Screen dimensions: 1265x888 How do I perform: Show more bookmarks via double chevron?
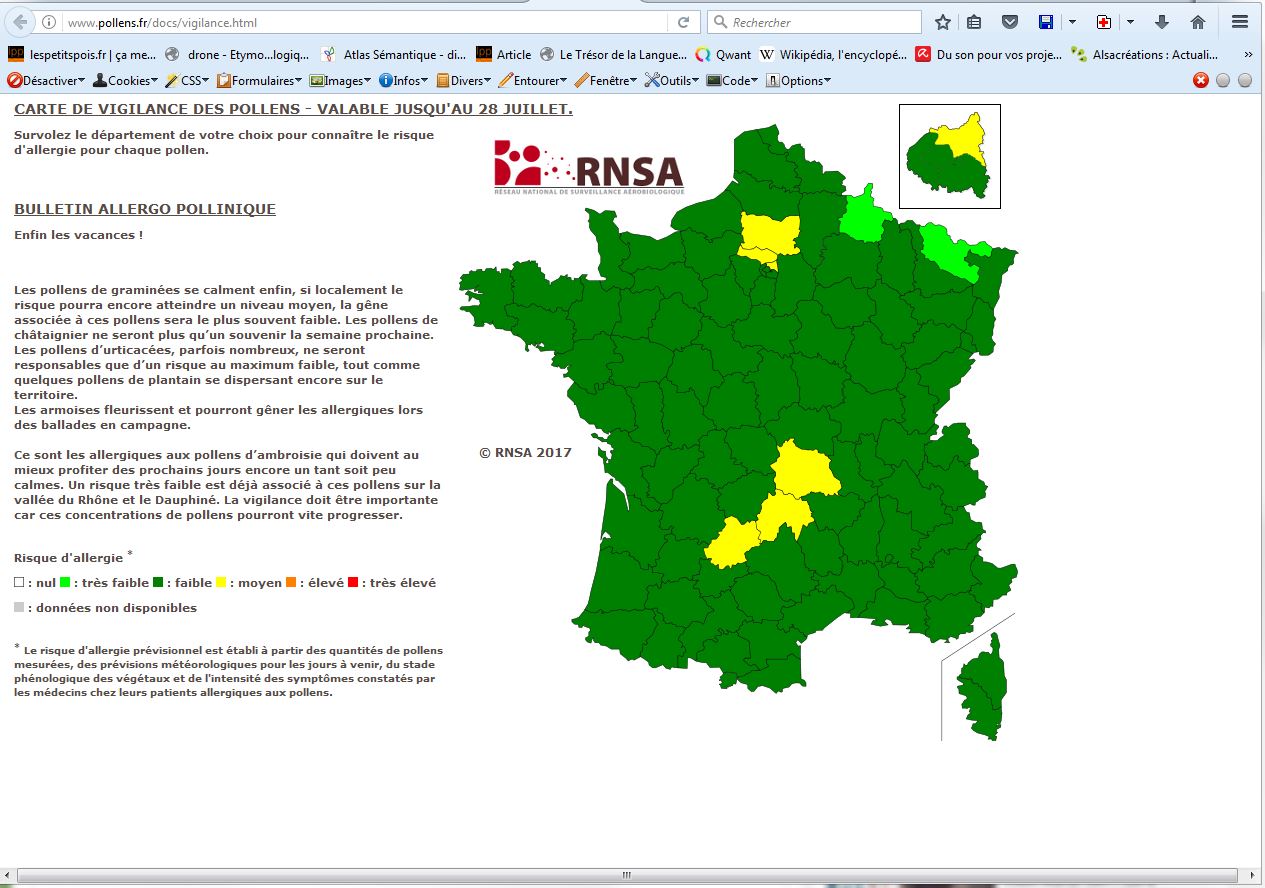(x=1247, y=55)
